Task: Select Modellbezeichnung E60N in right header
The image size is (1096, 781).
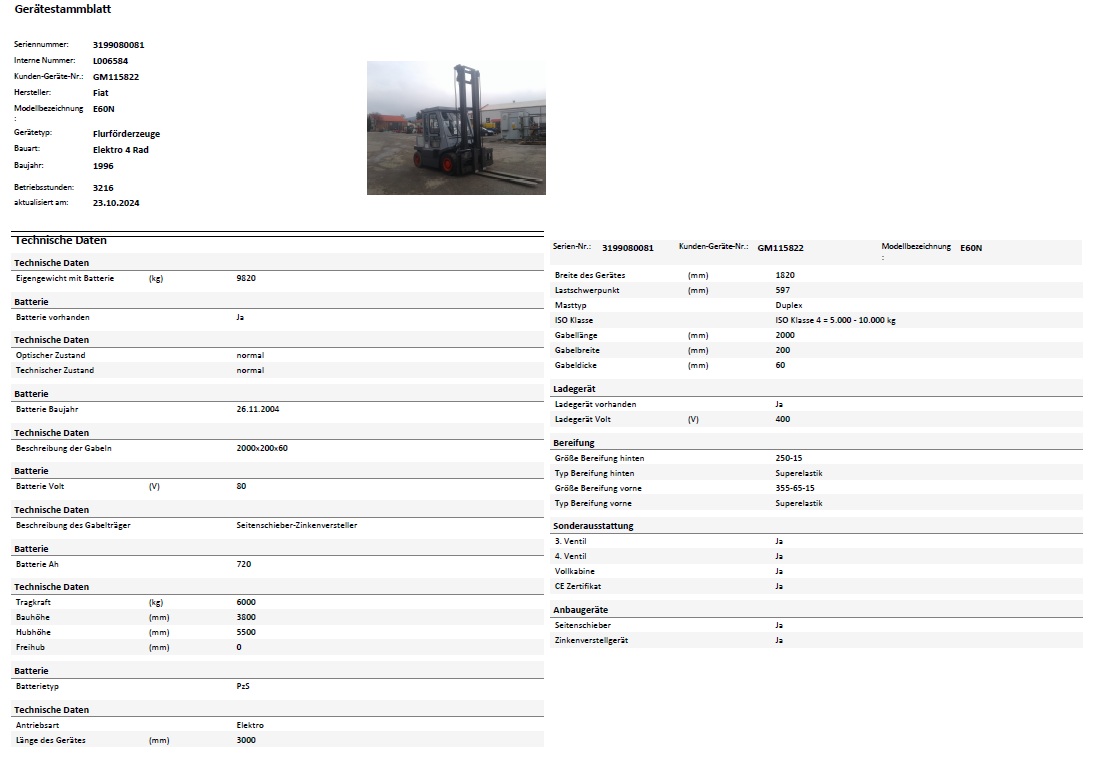Action: 971,248
